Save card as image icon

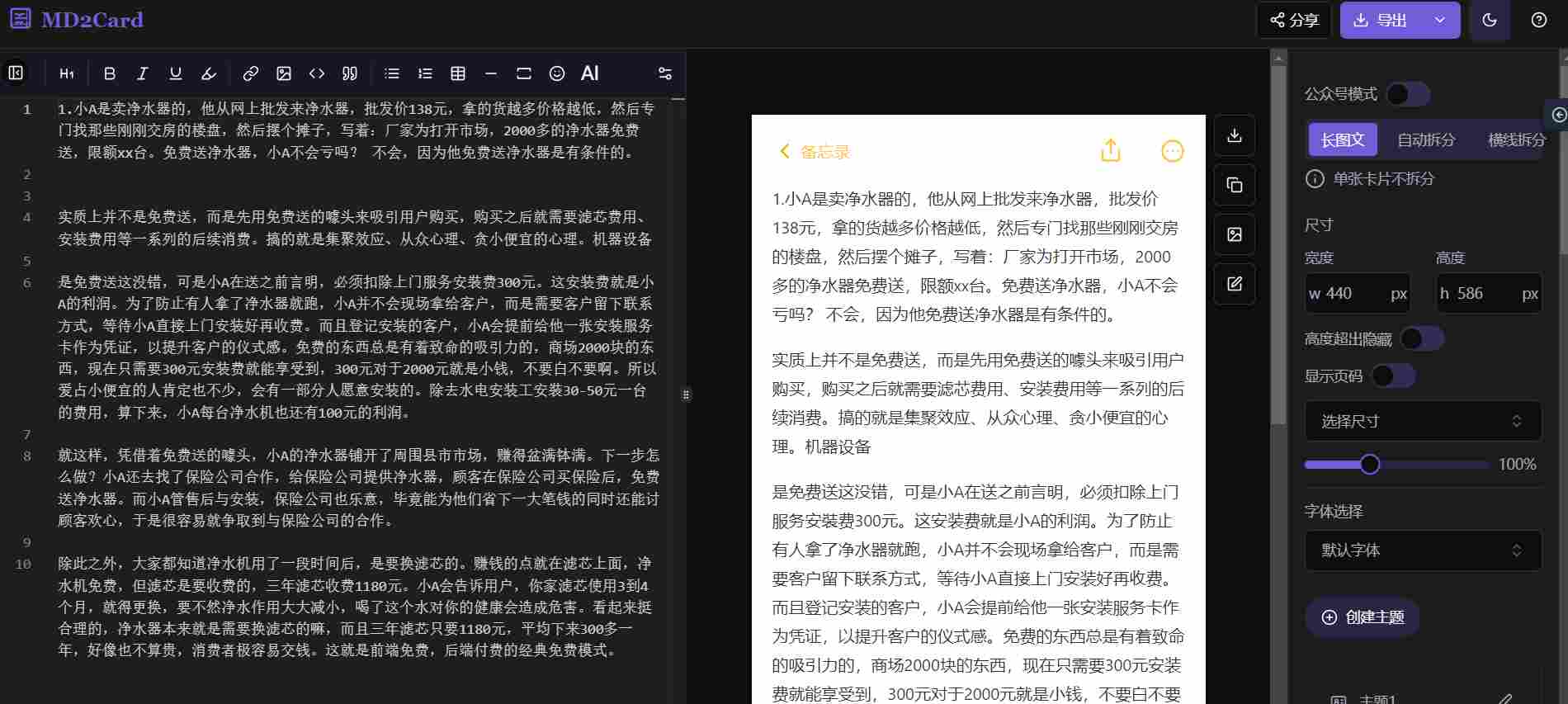click(x=1235, y=234)
